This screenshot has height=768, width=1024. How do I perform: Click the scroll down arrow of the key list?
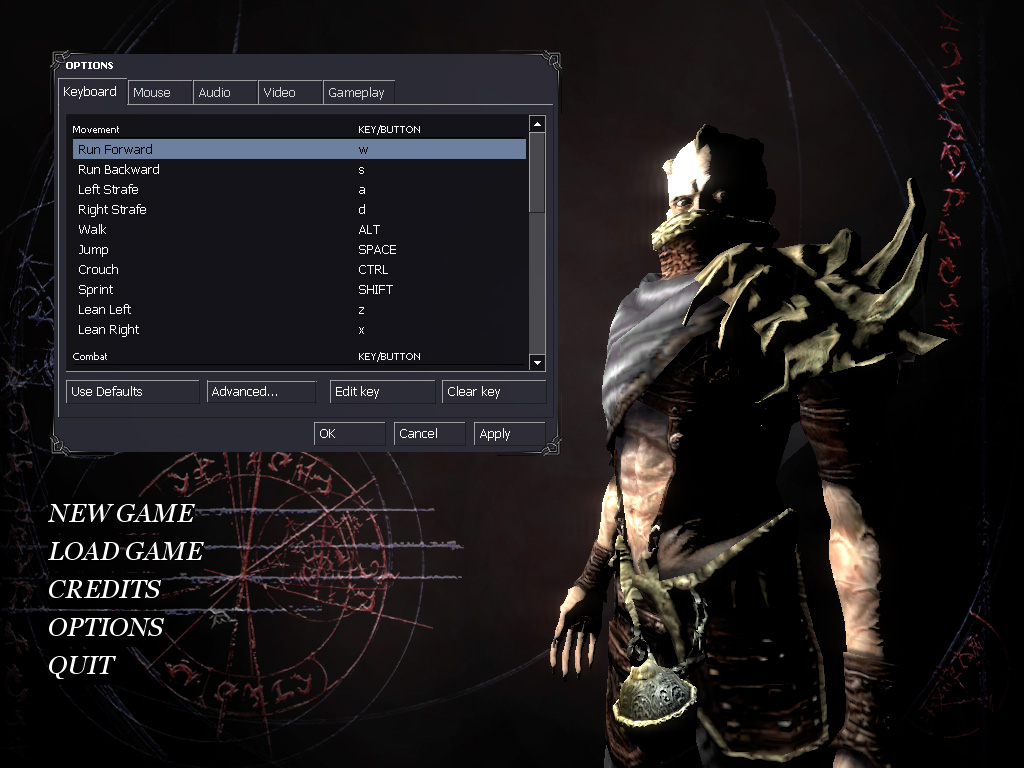pos(537,362)
